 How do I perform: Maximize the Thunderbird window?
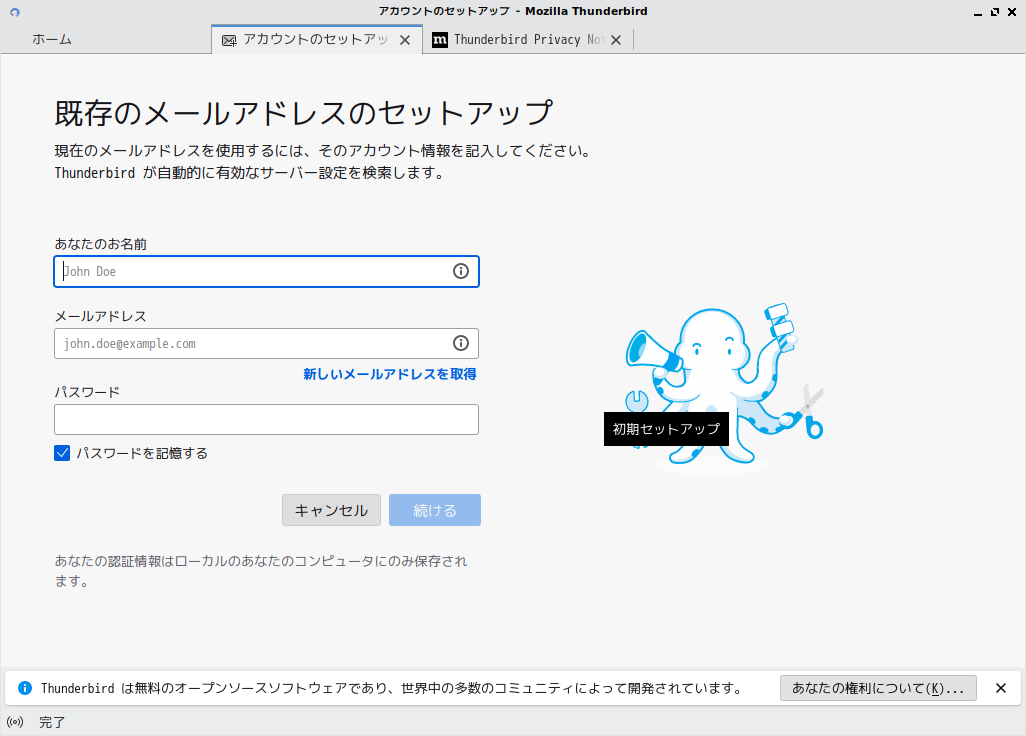click(x=995, y=12)
